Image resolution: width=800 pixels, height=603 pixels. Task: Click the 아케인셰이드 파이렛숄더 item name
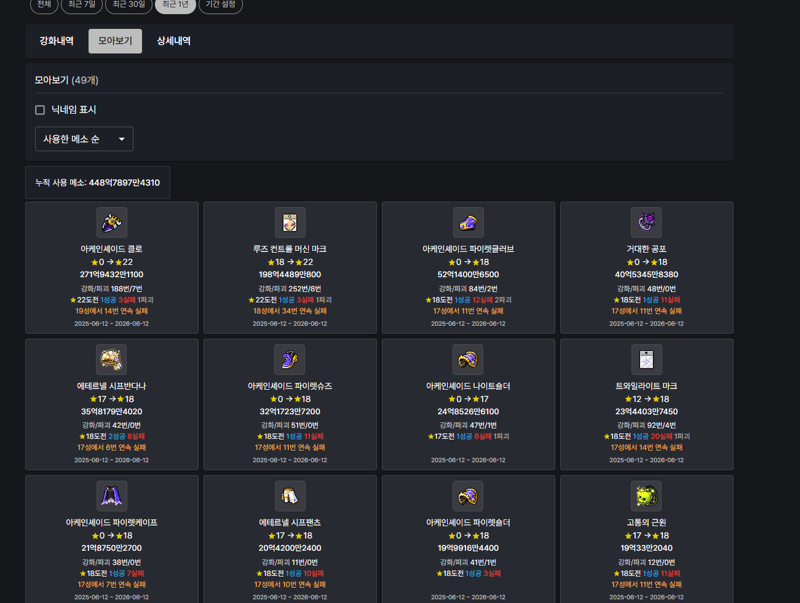[x=468, y=523]
